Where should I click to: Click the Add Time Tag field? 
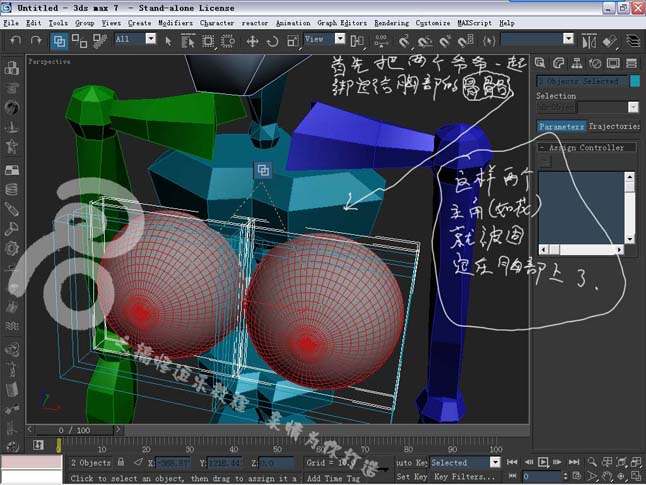(333, 478)
